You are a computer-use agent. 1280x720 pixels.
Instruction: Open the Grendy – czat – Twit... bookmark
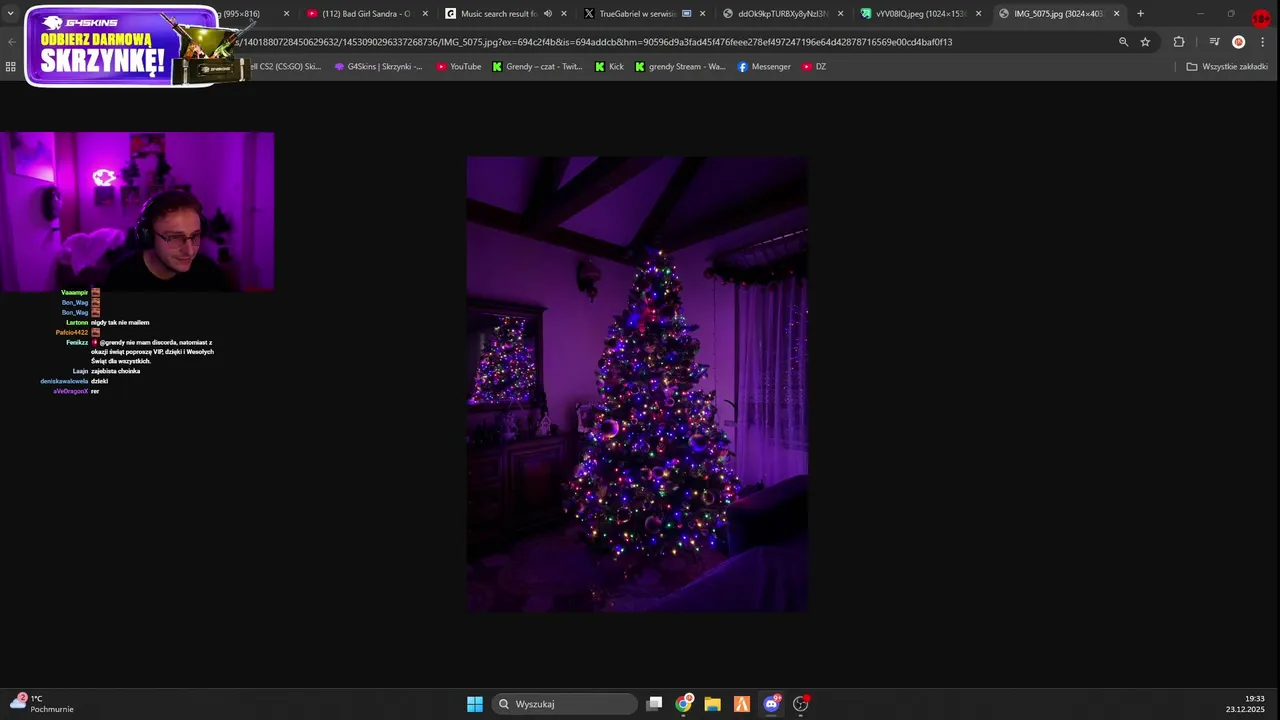537,67
